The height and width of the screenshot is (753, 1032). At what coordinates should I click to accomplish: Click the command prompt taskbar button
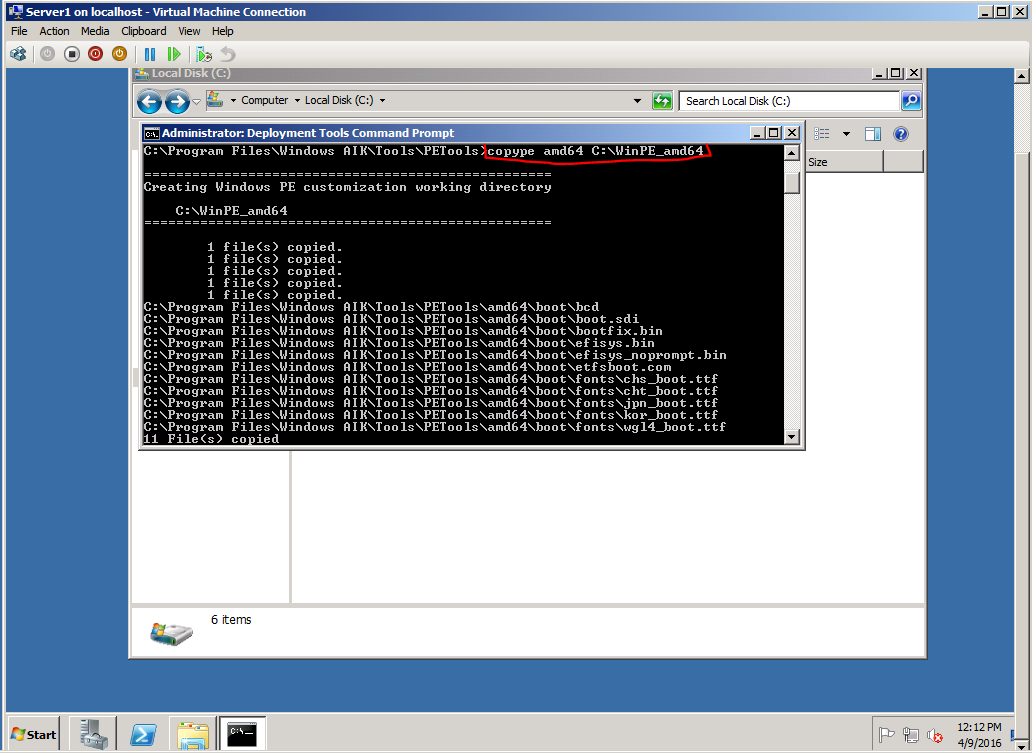[242, 734]
